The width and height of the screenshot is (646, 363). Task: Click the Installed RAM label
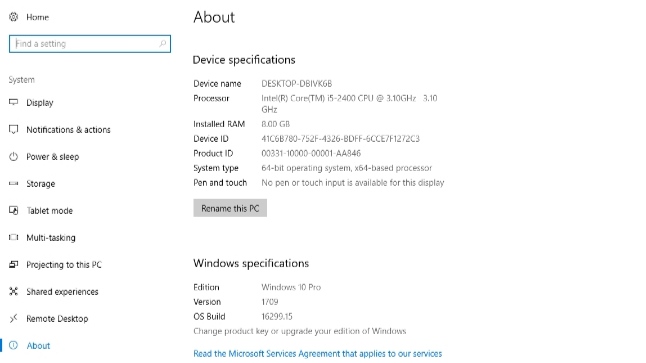[219, 124]
